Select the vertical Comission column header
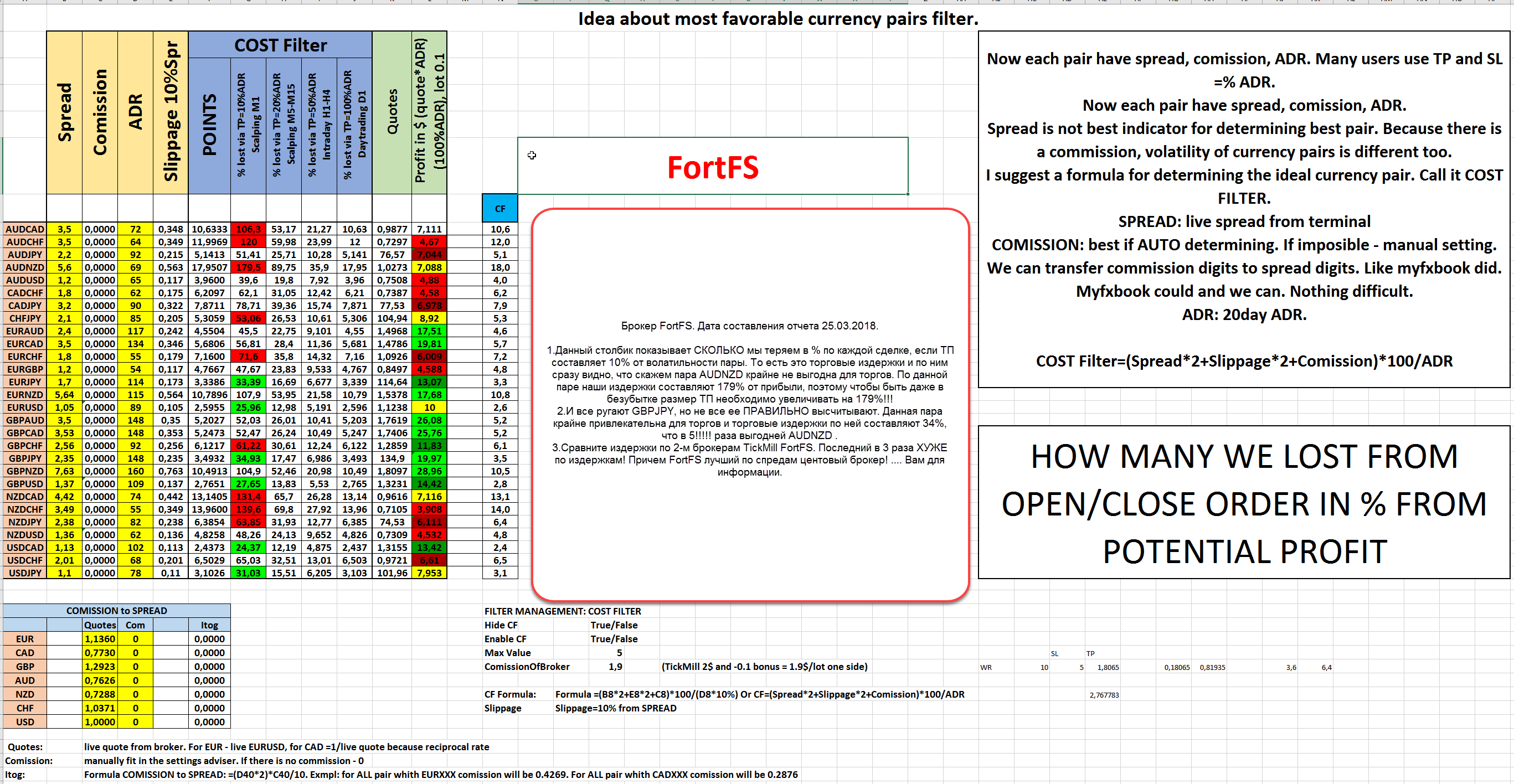 [x=100, y=112]
